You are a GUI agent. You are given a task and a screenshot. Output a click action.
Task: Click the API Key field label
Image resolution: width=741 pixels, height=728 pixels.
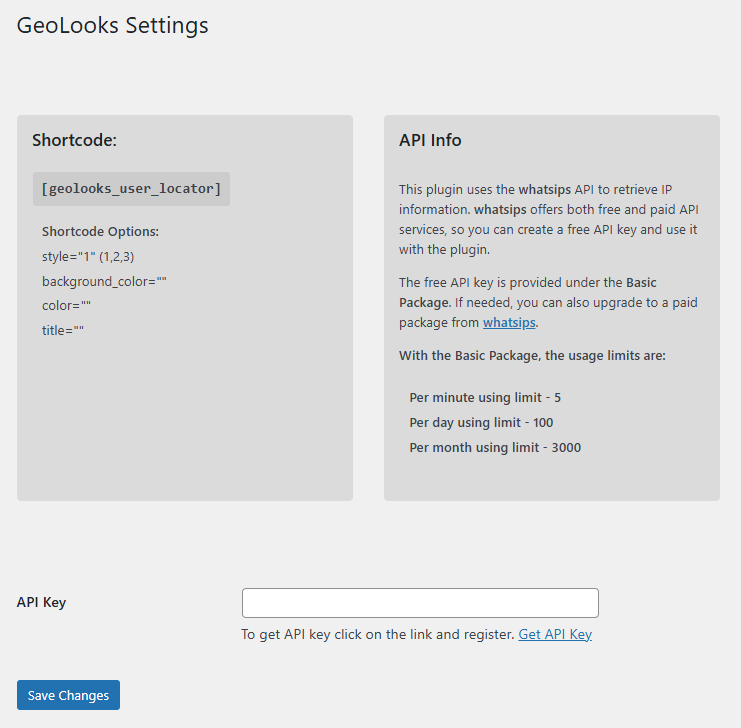tap(42, 602)
